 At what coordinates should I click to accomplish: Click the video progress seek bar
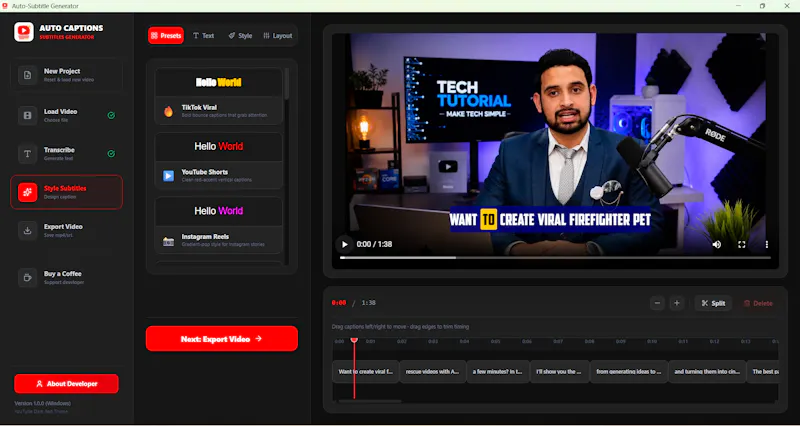555,258
